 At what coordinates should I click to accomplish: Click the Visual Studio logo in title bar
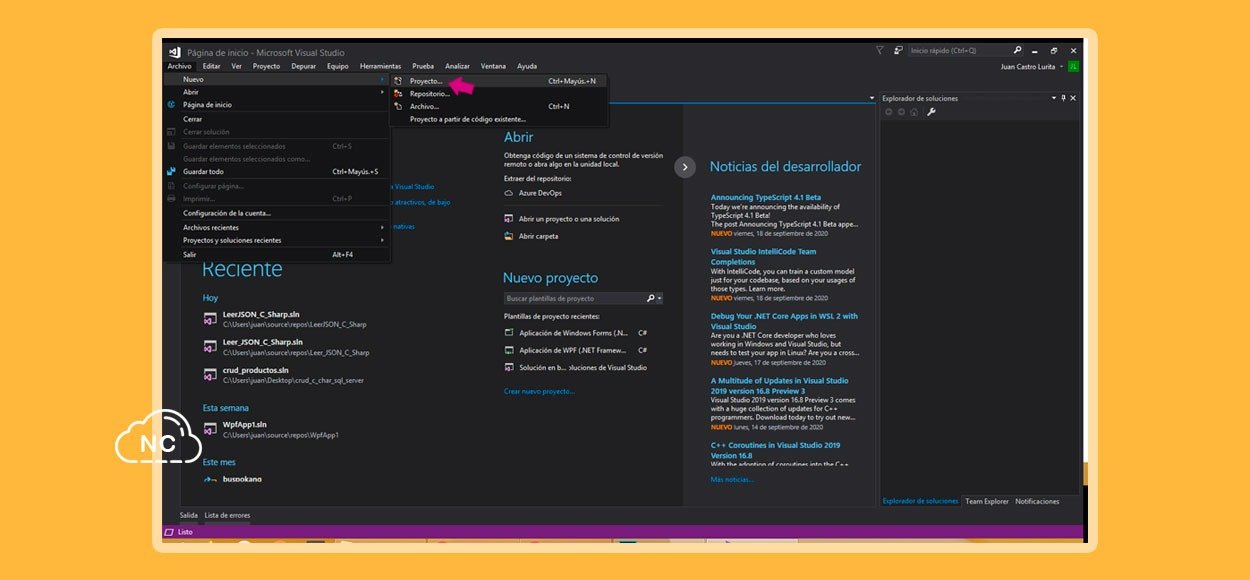coord(174,52)
